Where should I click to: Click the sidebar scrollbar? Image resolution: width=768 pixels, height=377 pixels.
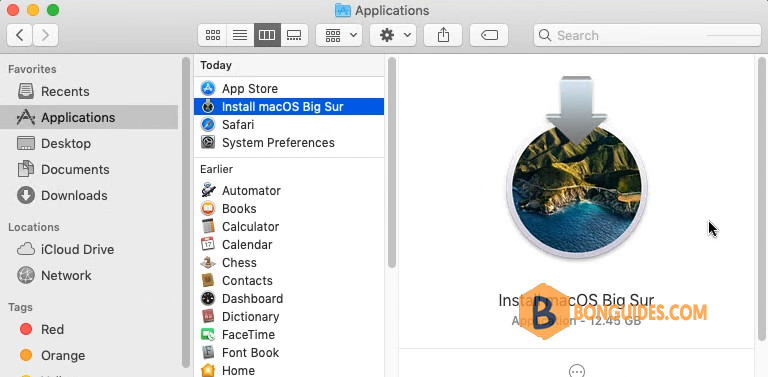coord(186,212)
